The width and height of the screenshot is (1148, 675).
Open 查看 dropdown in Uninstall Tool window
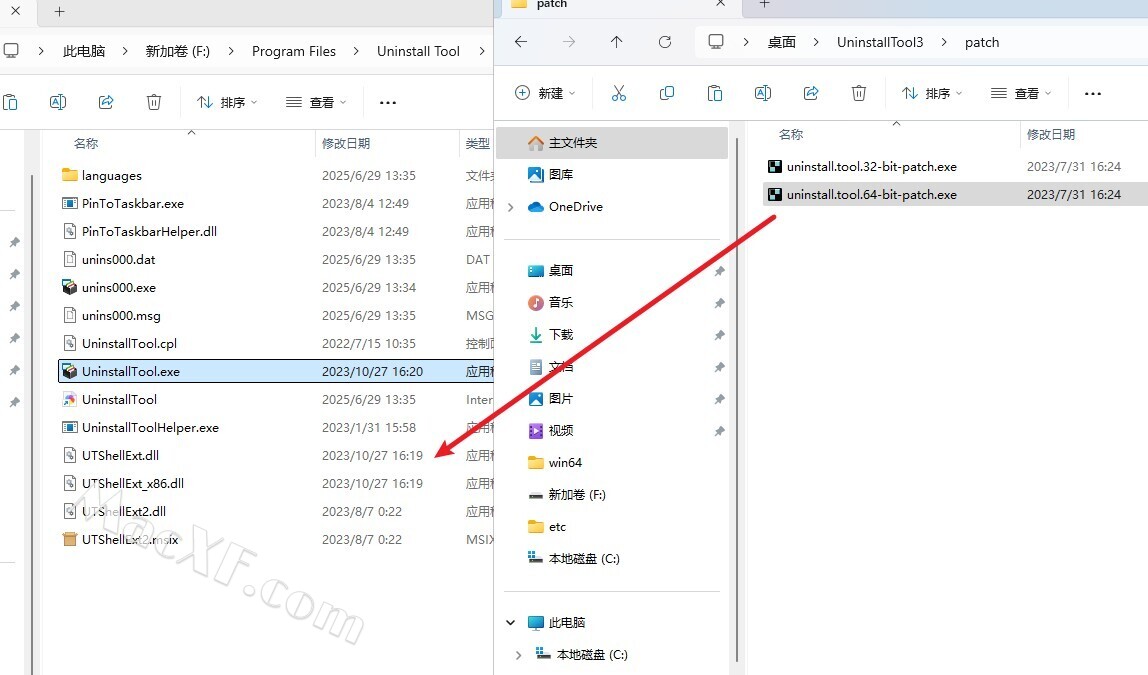pos(316,102)
